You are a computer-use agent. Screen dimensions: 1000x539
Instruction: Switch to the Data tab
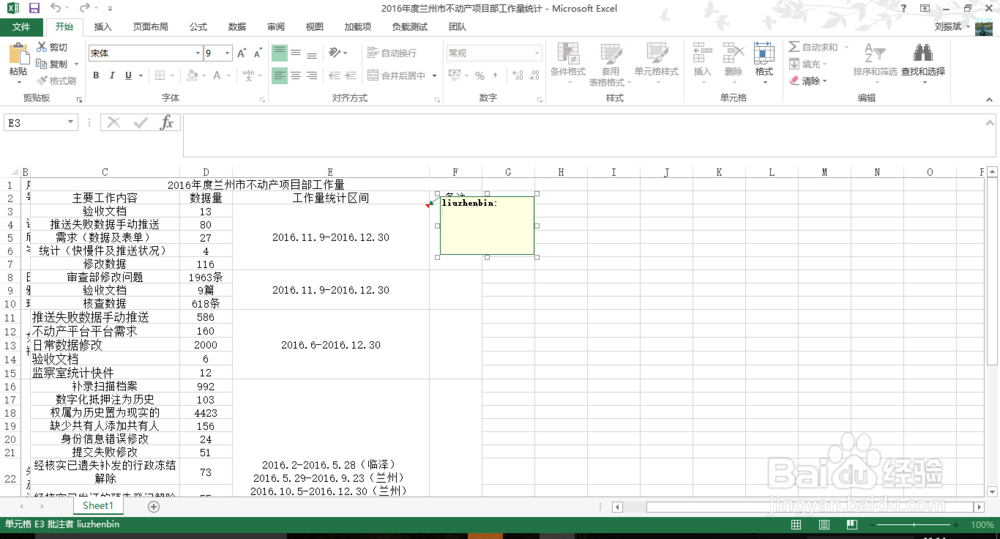point(237,27)
